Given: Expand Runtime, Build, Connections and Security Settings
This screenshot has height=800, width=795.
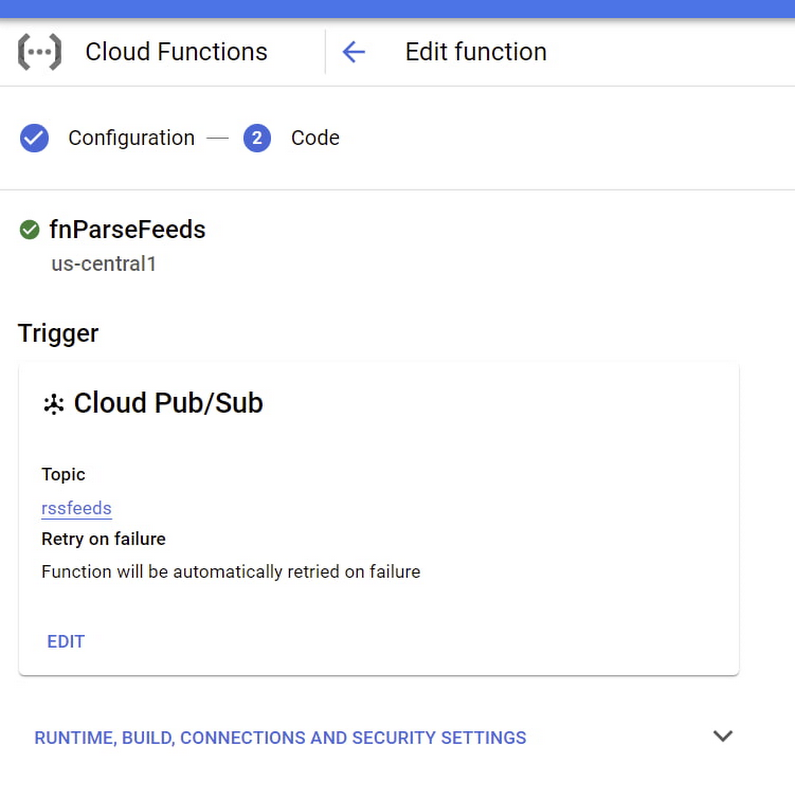Looking at the screenshot, I should click(280, 738).
